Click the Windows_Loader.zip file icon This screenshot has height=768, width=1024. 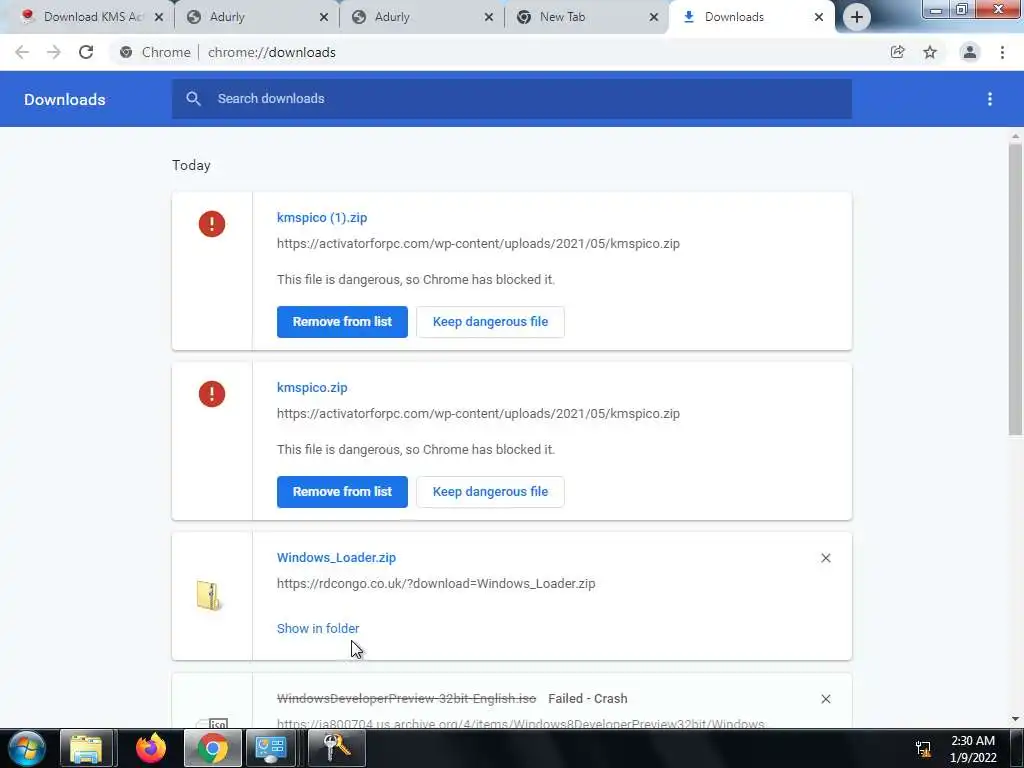209,596
